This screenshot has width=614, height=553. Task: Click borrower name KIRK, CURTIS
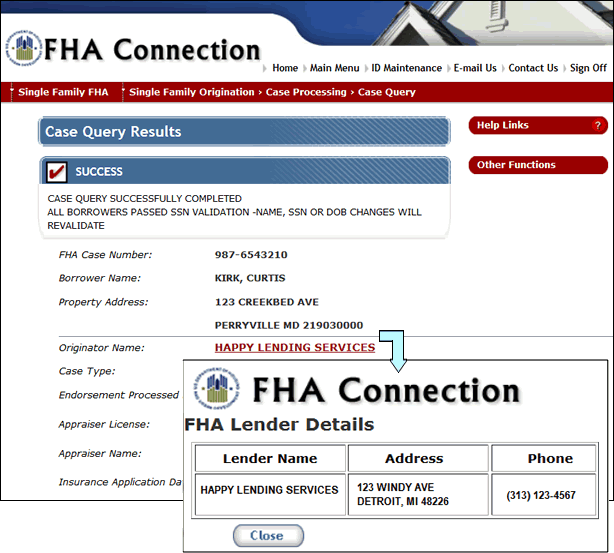pos(250,278)
